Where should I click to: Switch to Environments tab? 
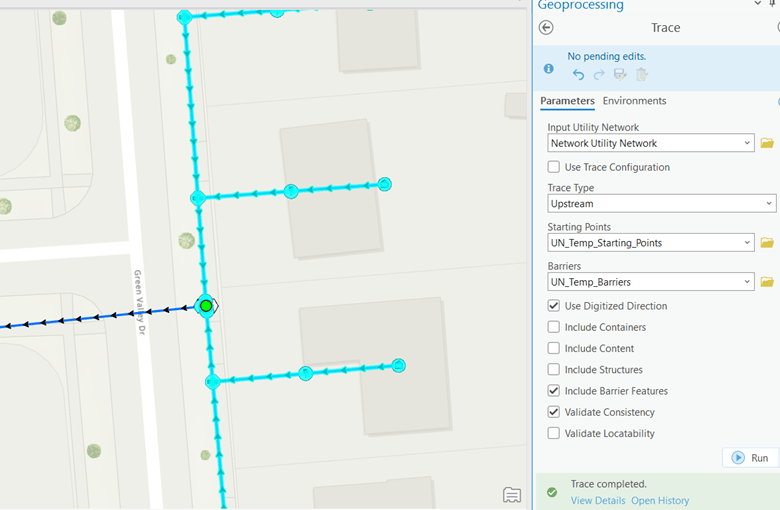pos(634,101)
